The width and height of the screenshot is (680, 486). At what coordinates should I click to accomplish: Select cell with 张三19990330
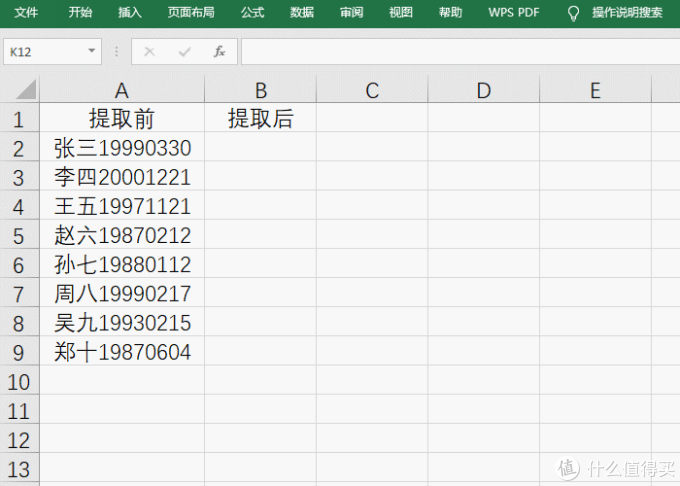(122, 148)
